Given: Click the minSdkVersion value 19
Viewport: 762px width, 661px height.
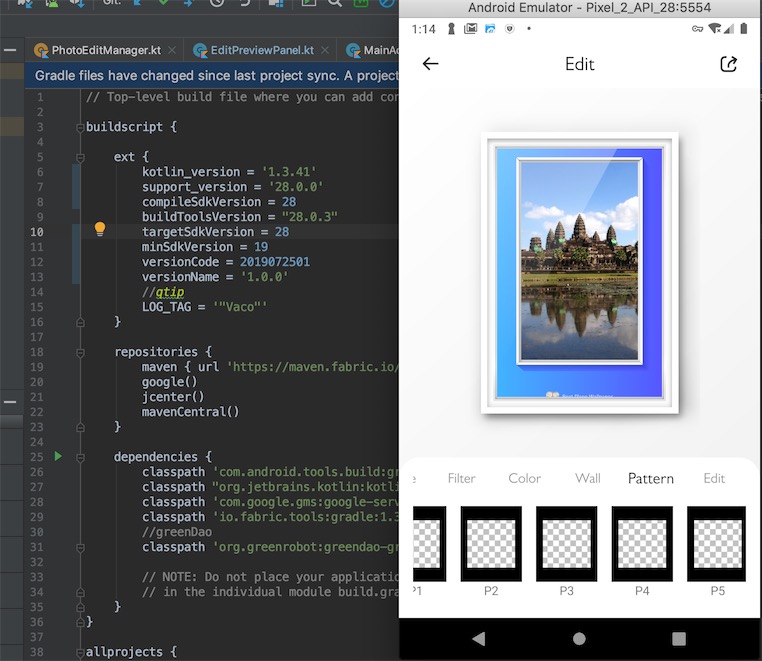Looking at the screenshot, I should pyautogui.click(x=261, y=247).
